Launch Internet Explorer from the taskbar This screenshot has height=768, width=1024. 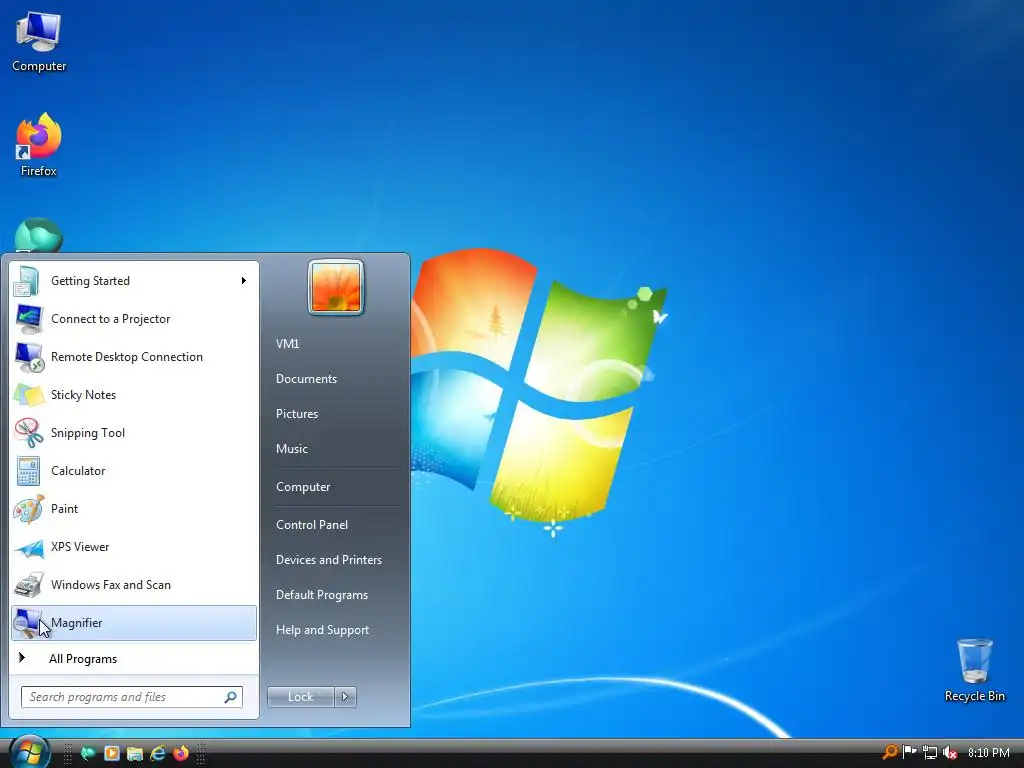158,753
